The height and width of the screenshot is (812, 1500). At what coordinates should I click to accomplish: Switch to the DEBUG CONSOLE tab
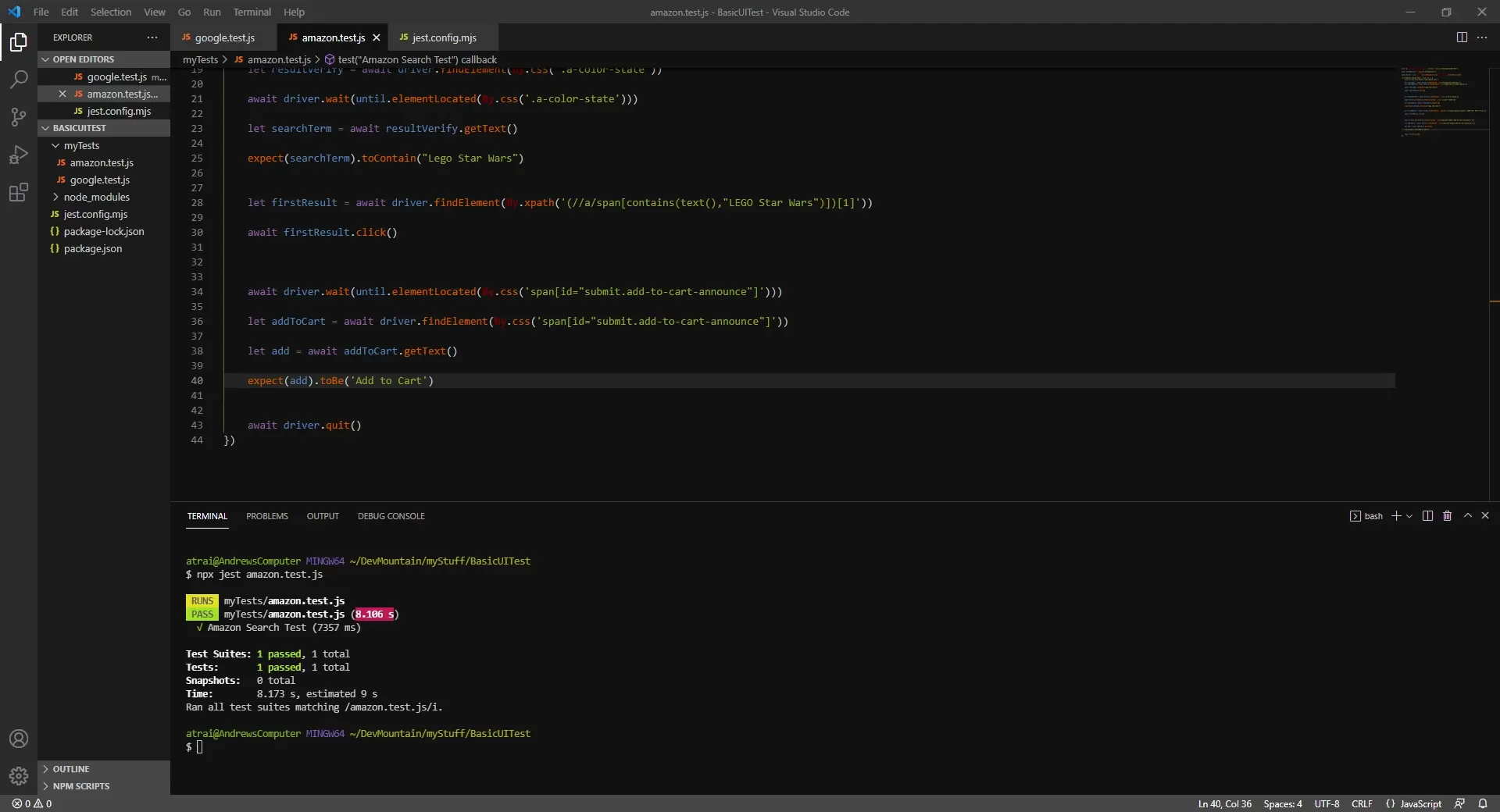pyautogui.click(x=391, y=516)
